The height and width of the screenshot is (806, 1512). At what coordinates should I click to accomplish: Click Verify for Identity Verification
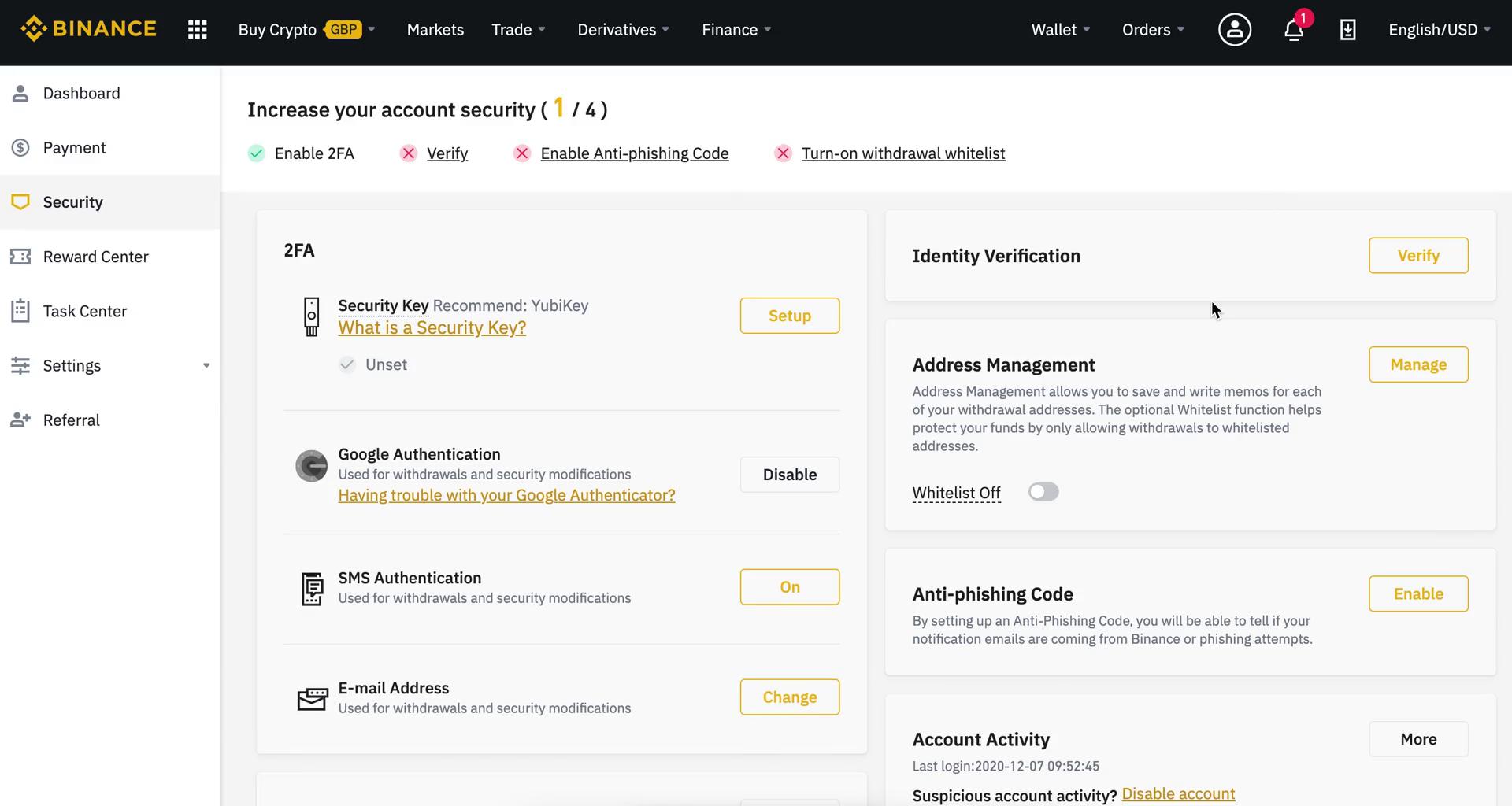(1418, 256)
